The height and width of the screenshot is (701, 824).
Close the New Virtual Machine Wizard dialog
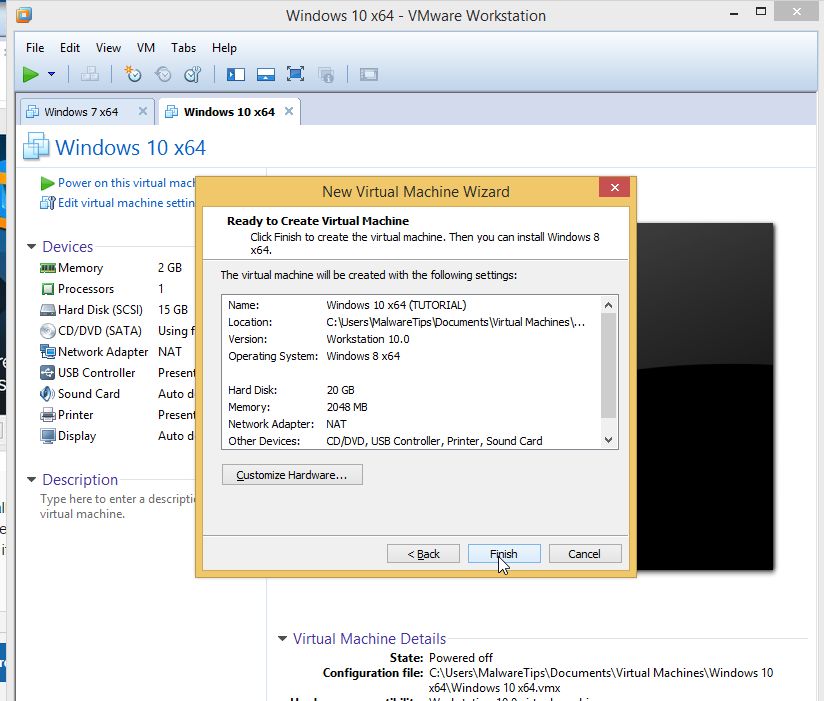coord(614,187)
